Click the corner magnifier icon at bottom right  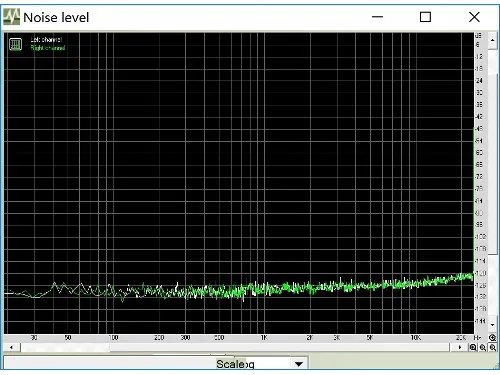pos(493,347)
